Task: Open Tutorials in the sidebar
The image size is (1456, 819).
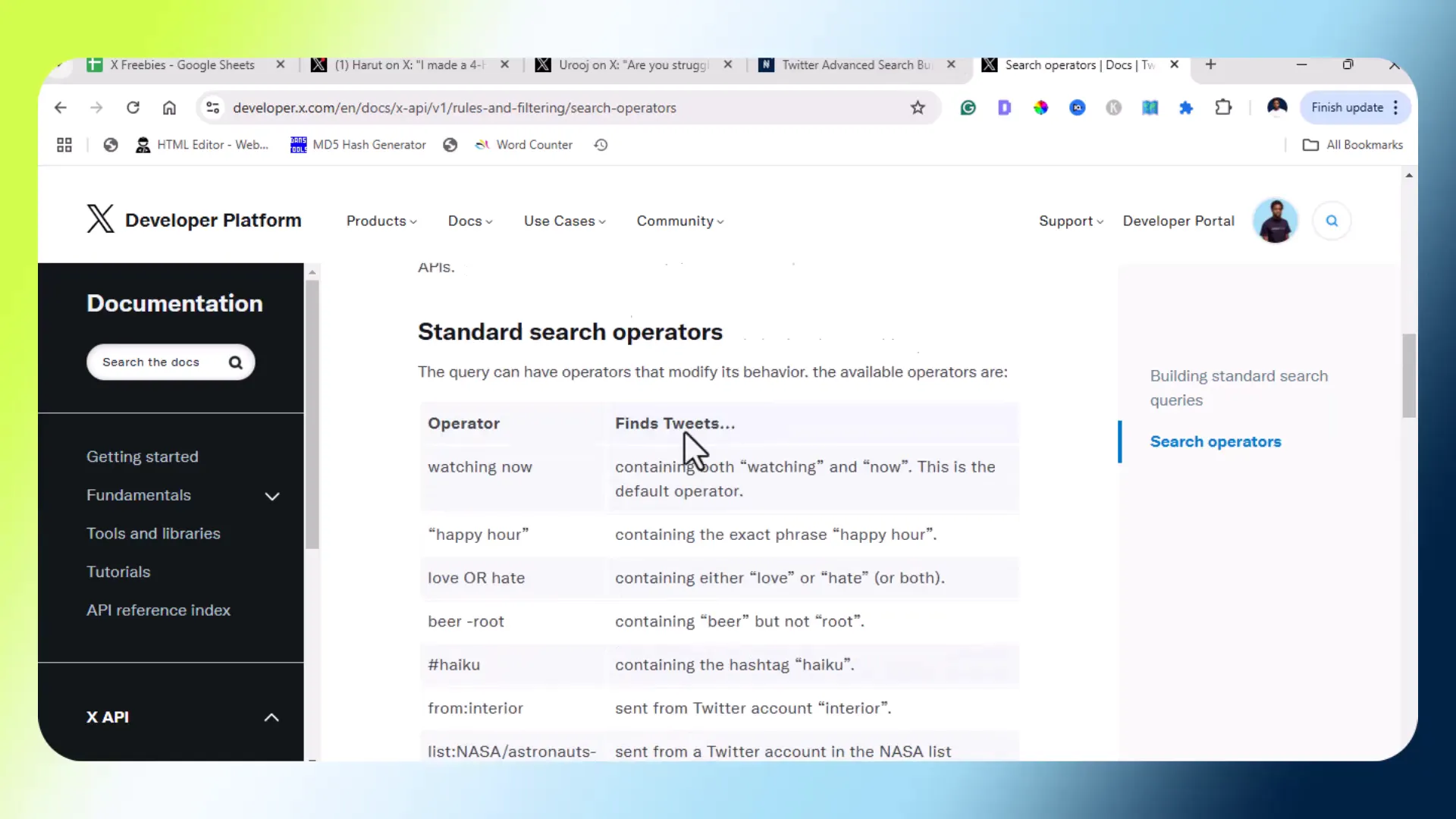Action: click(x=118, y=572)
